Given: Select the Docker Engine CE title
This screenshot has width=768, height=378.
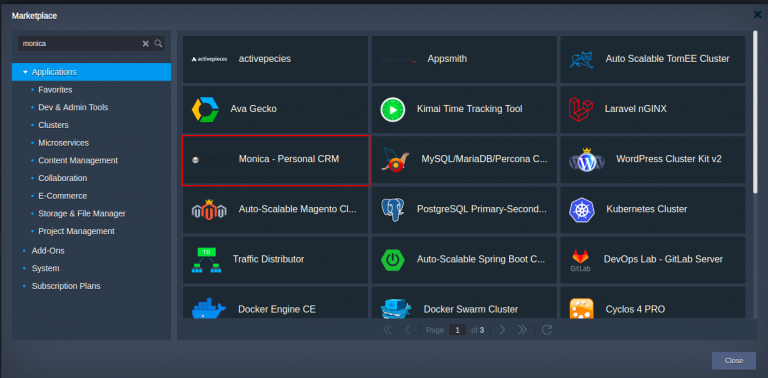Looking at the screenshot, I should click(x=277, y=309).
